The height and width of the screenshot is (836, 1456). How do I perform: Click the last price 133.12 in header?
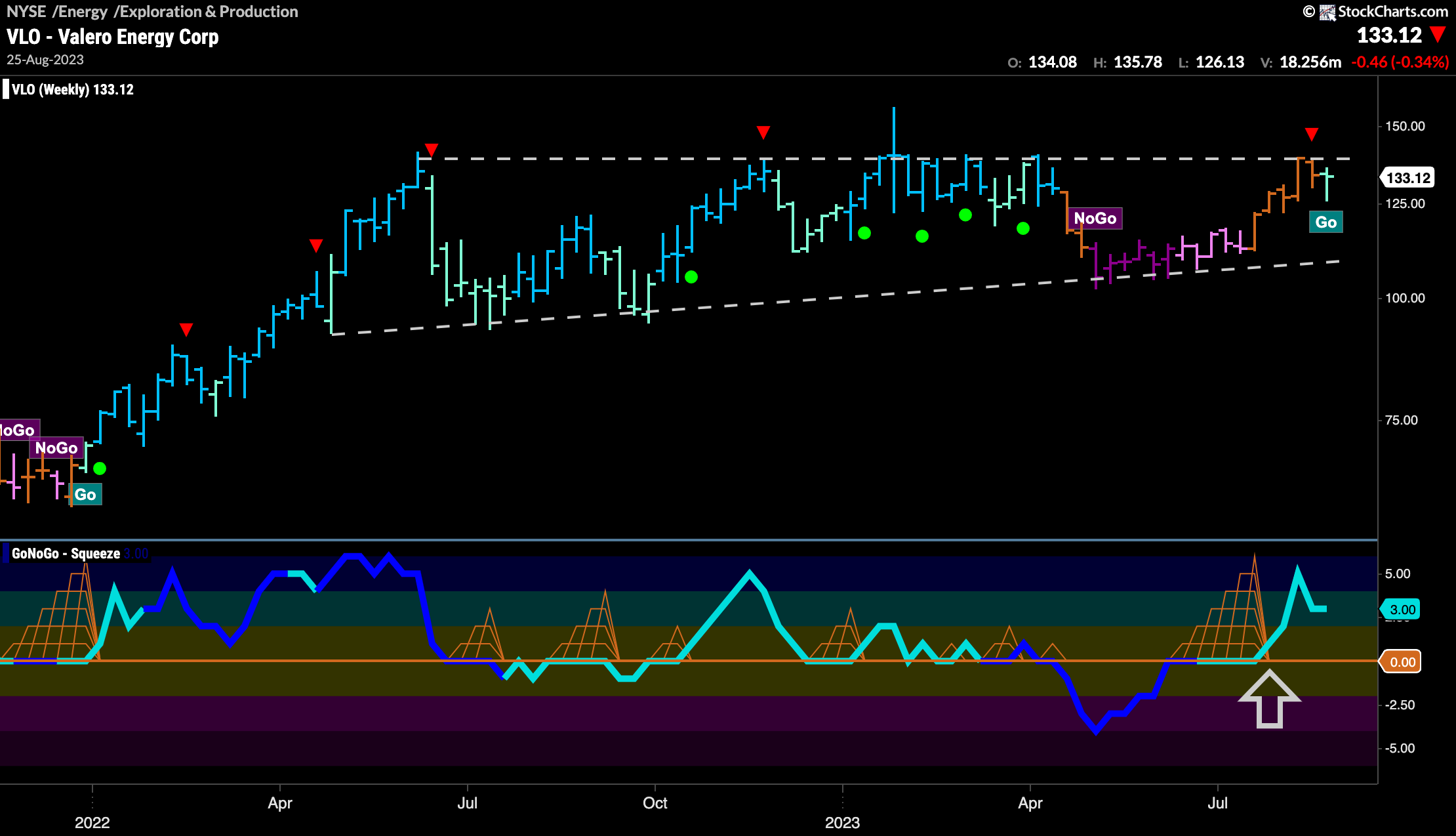(1389, 35)
